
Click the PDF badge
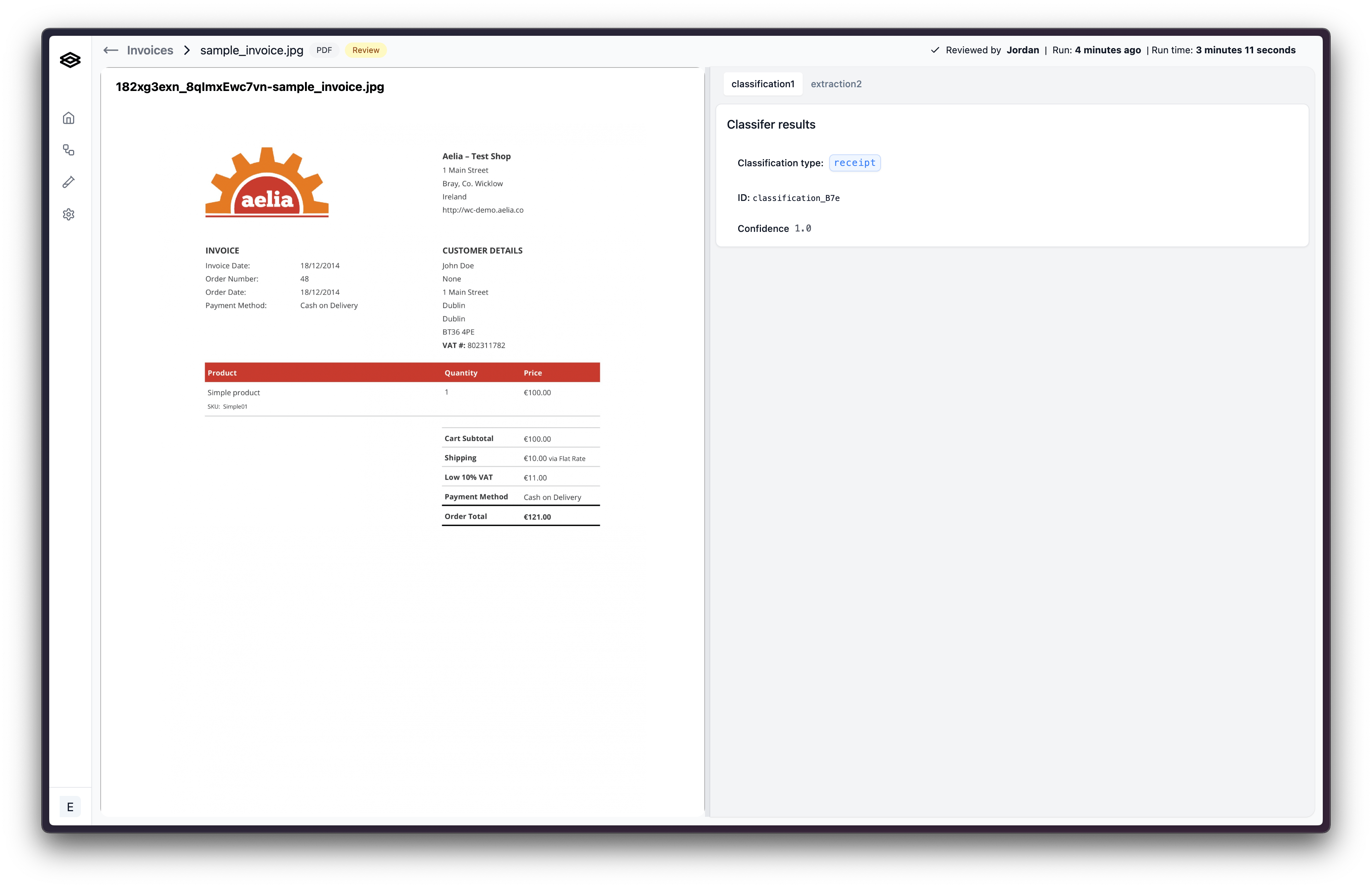pos(324,51)
